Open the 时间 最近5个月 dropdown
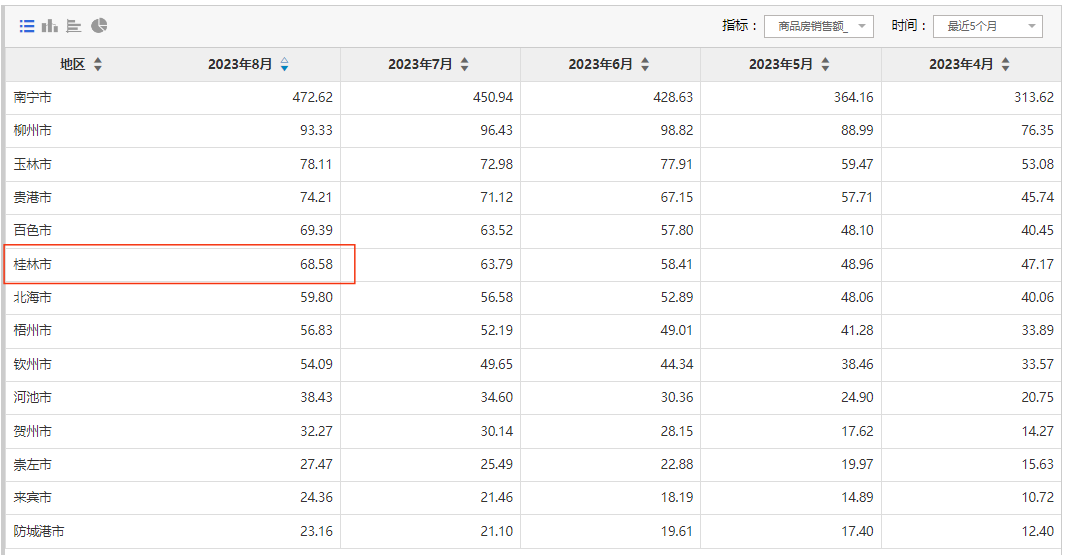This screenshot has height=555, width=1065. point(988,26)
